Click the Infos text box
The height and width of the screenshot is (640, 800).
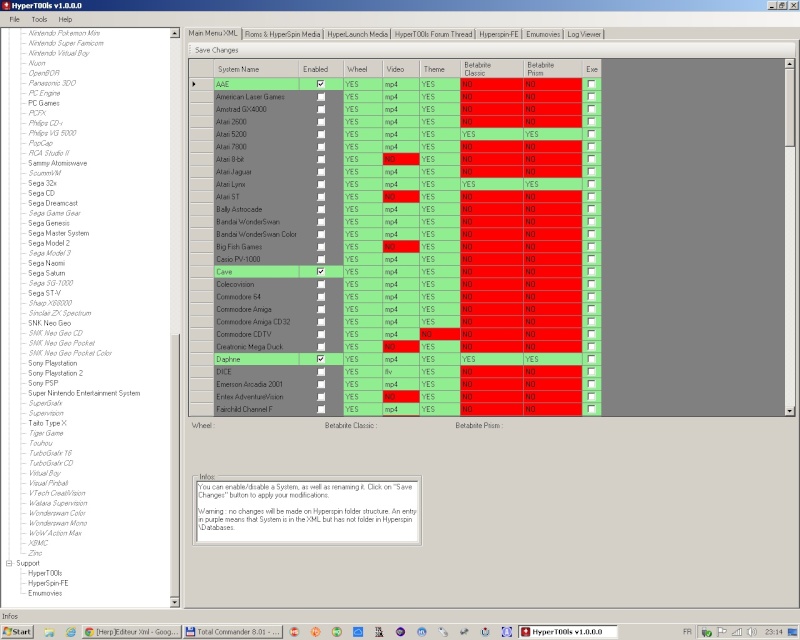click(x=308, y=511)
